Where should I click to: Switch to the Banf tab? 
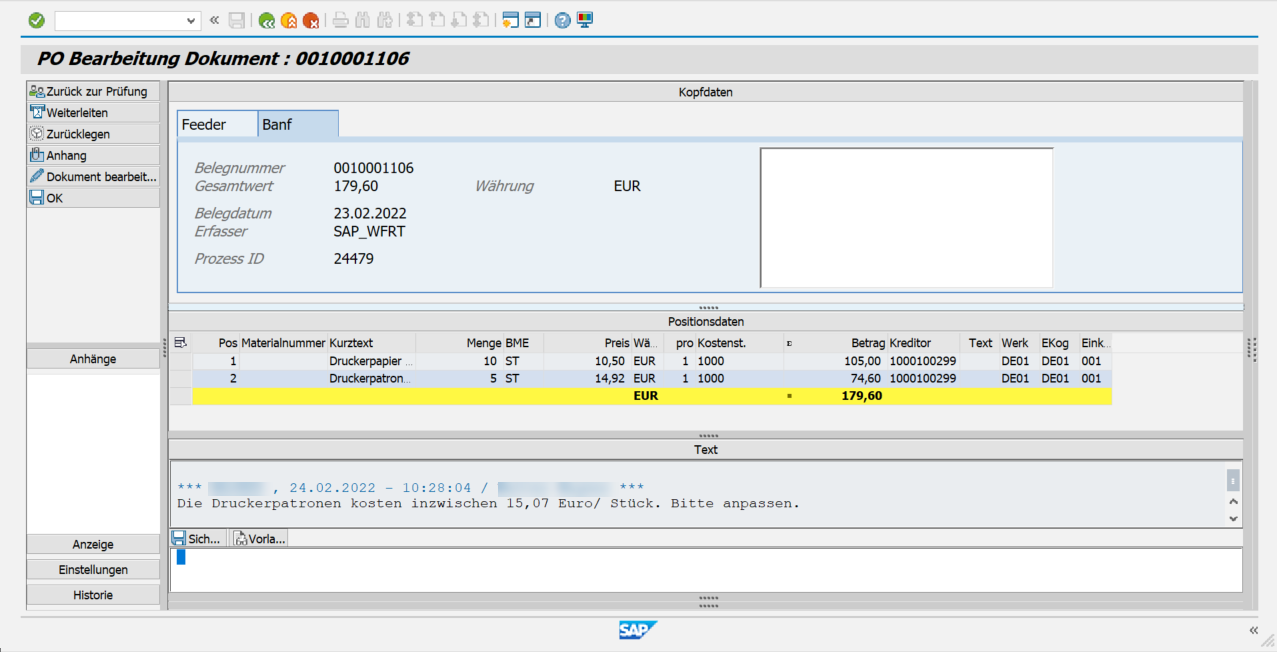point(278,123)
